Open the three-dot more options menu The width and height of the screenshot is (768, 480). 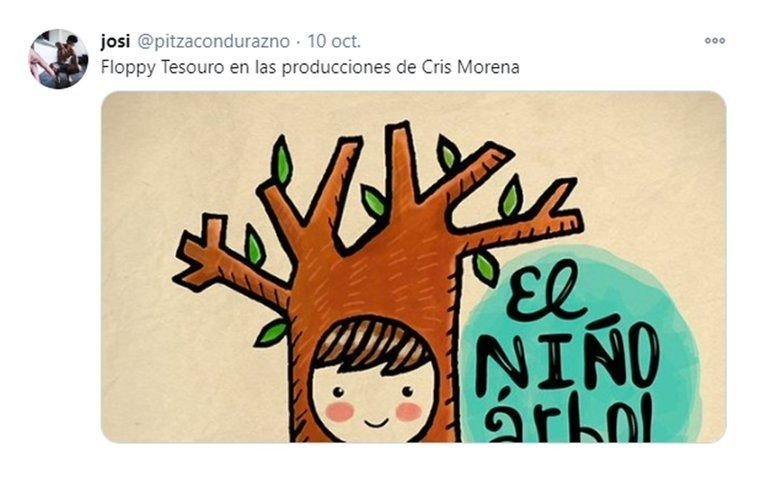(x=715, y=41)
